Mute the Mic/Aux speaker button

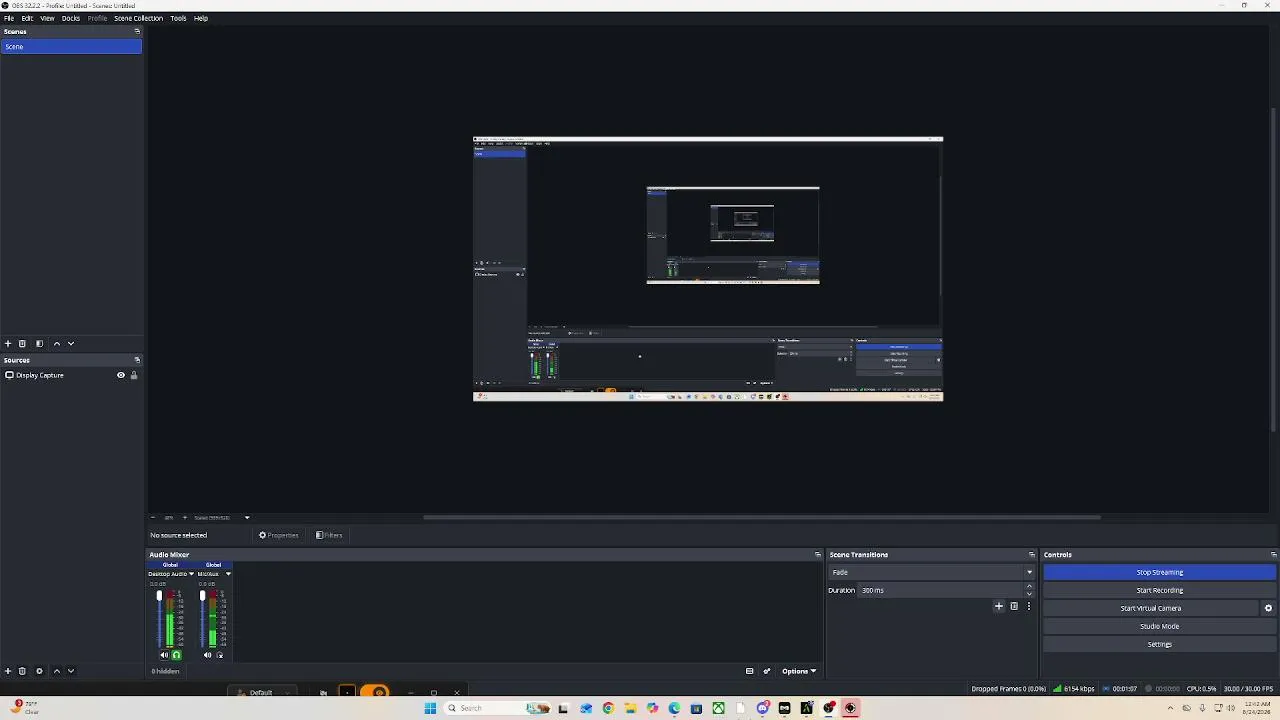pos(208,655)
